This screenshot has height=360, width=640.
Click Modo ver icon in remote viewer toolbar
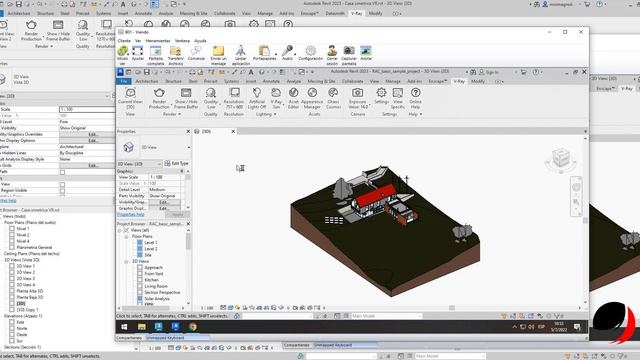[122, 51]
